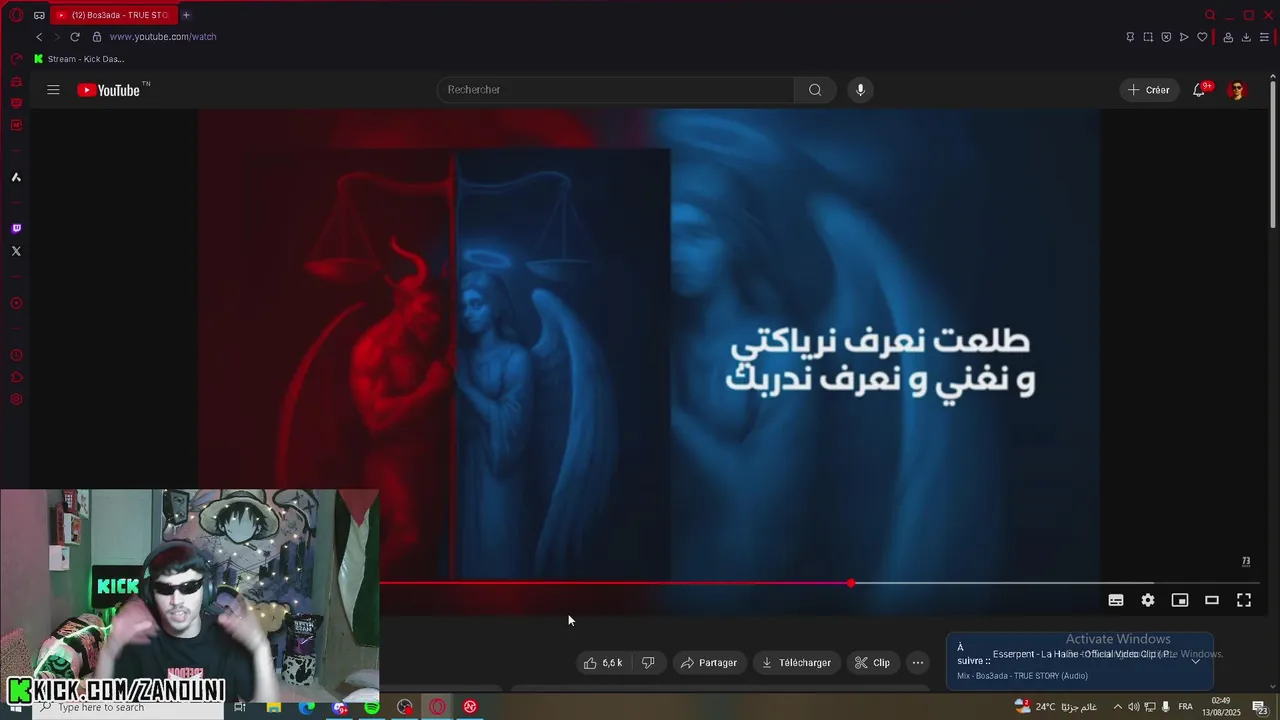Screen dimensions: 1280x720
Task: Open the ad blocker shield icon
Action: 1166,37
